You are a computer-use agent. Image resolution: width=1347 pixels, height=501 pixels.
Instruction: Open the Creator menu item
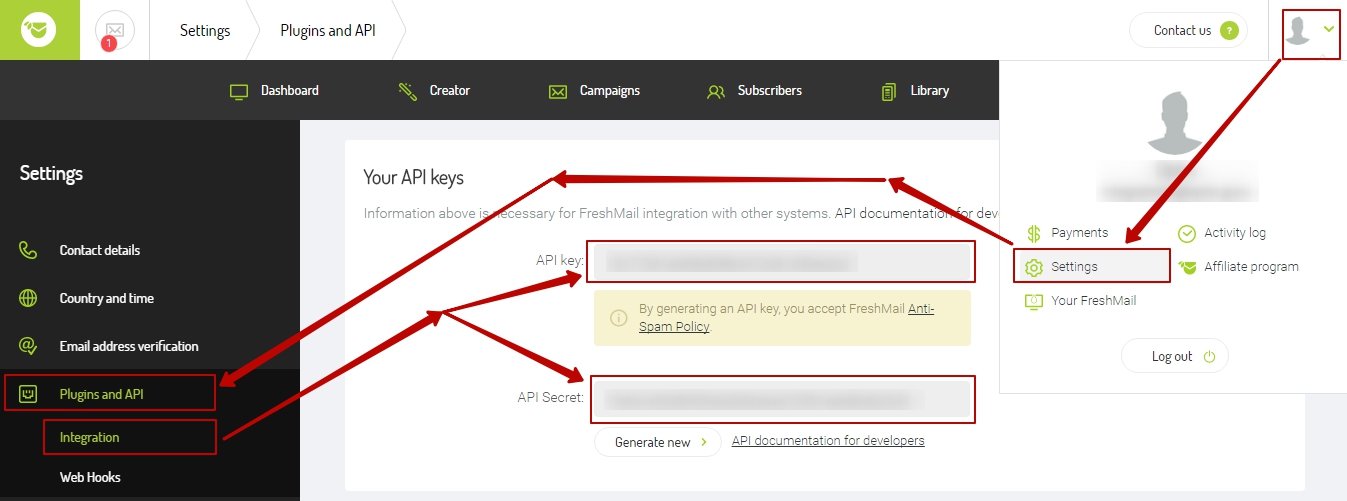point(434,91)
